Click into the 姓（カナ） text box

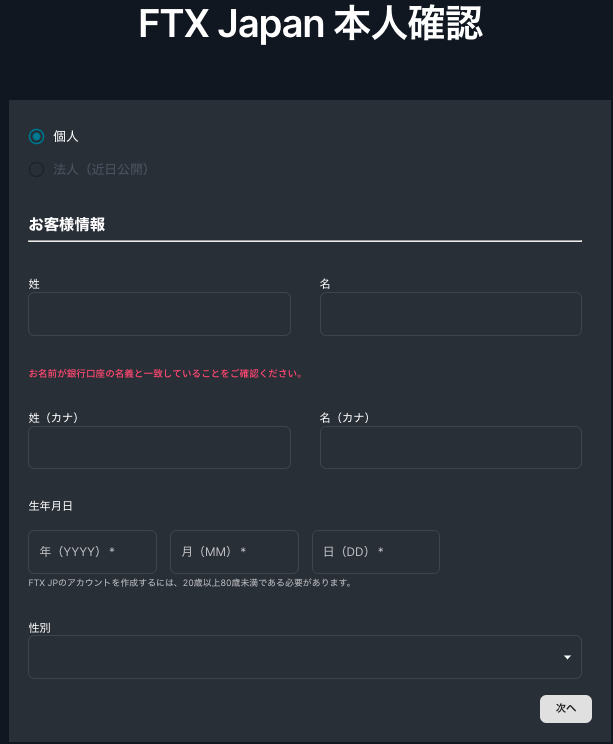pos(159,447)
